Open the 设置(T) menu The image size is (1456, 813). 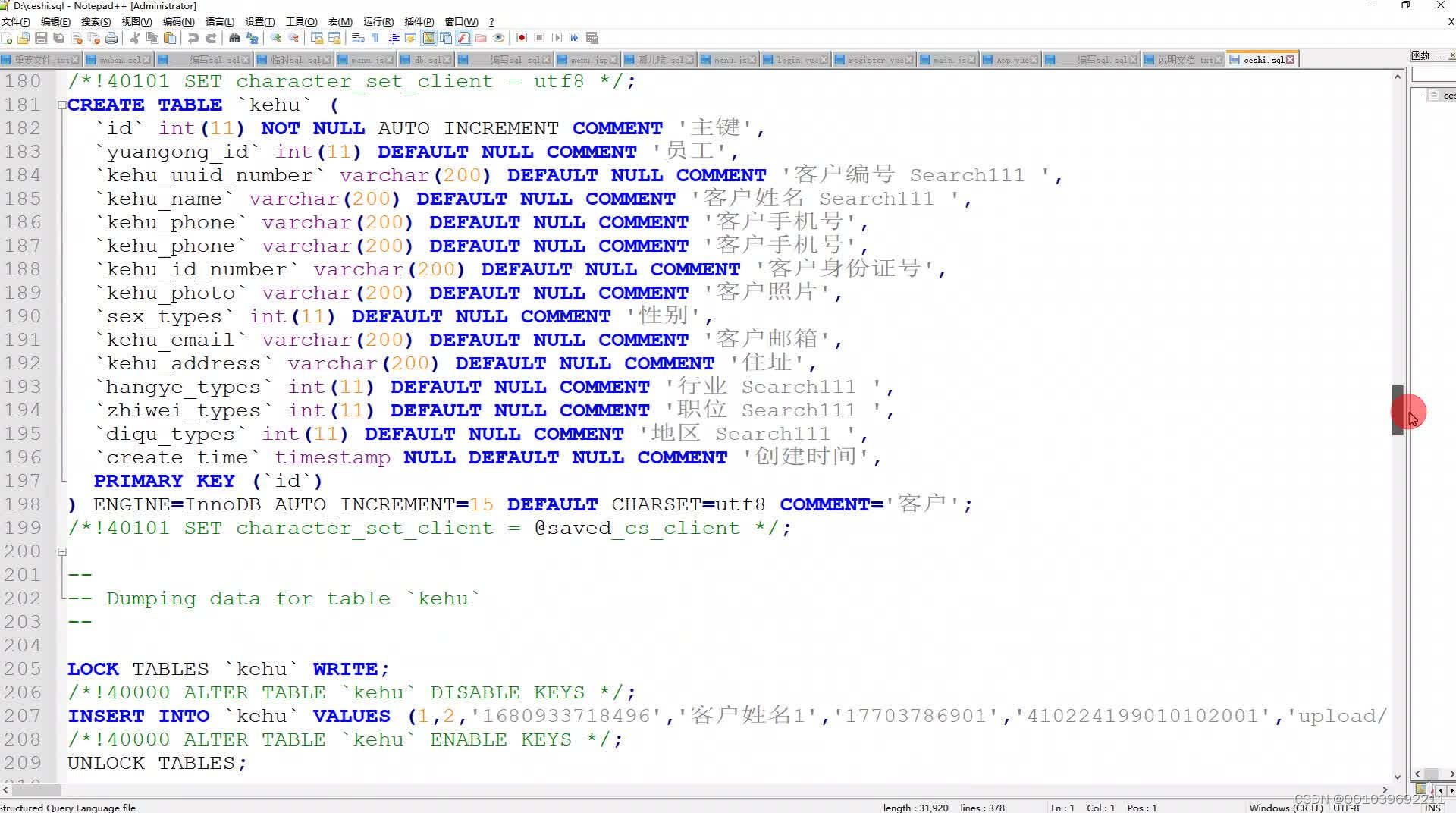pyautogui.click(x=259, y=22)
